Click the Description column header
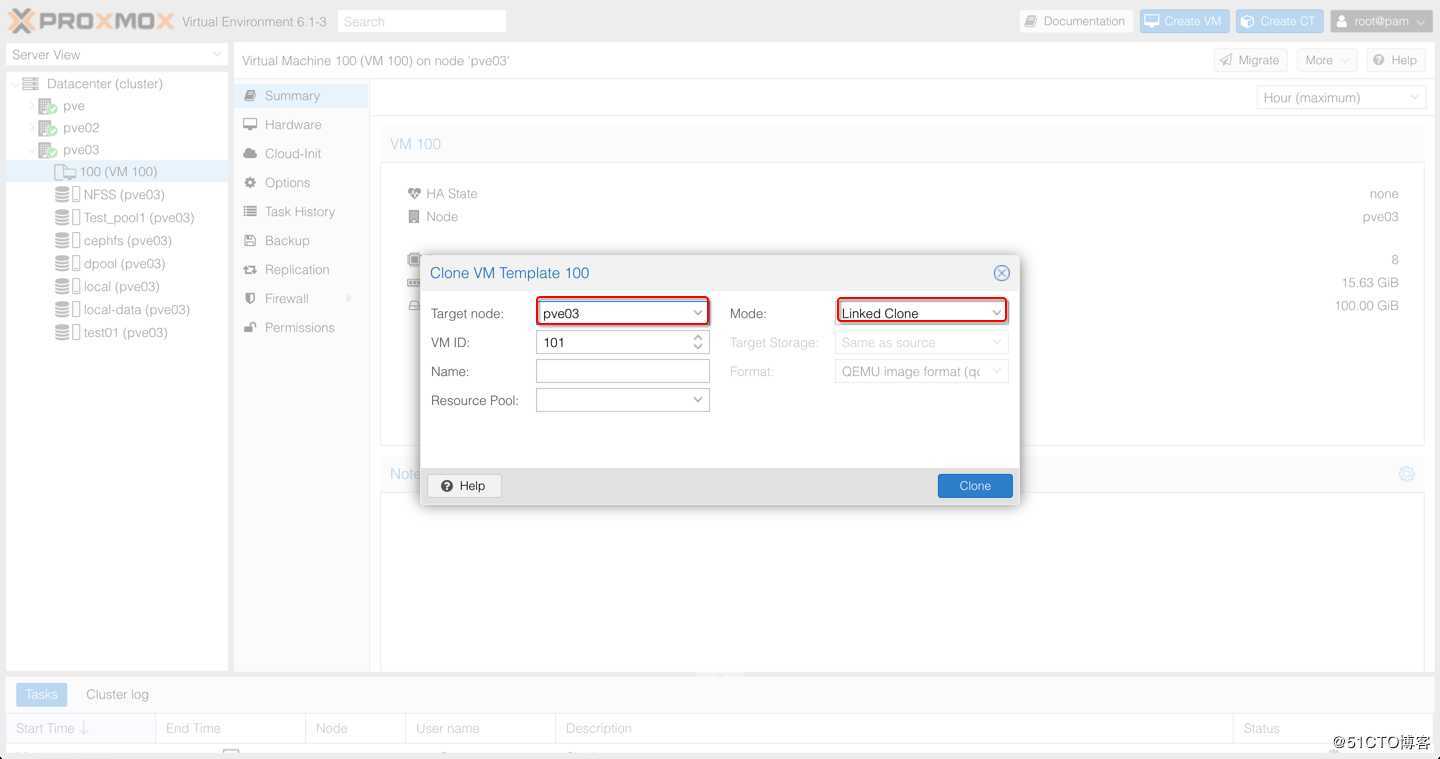The width and height of the screenshot is (1440, 759). 894,728
